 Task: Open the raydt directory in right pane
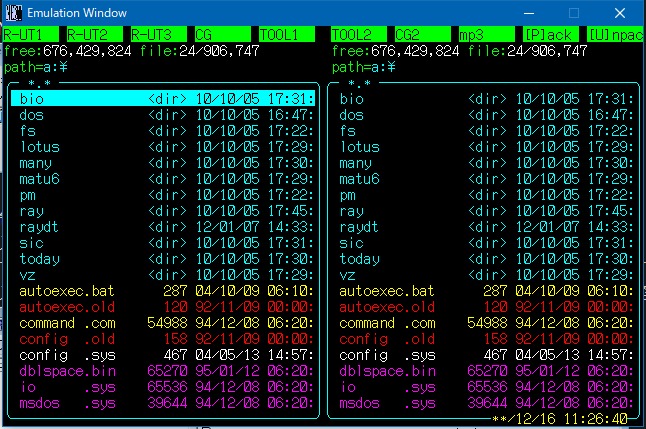click(x=359, y=227)
